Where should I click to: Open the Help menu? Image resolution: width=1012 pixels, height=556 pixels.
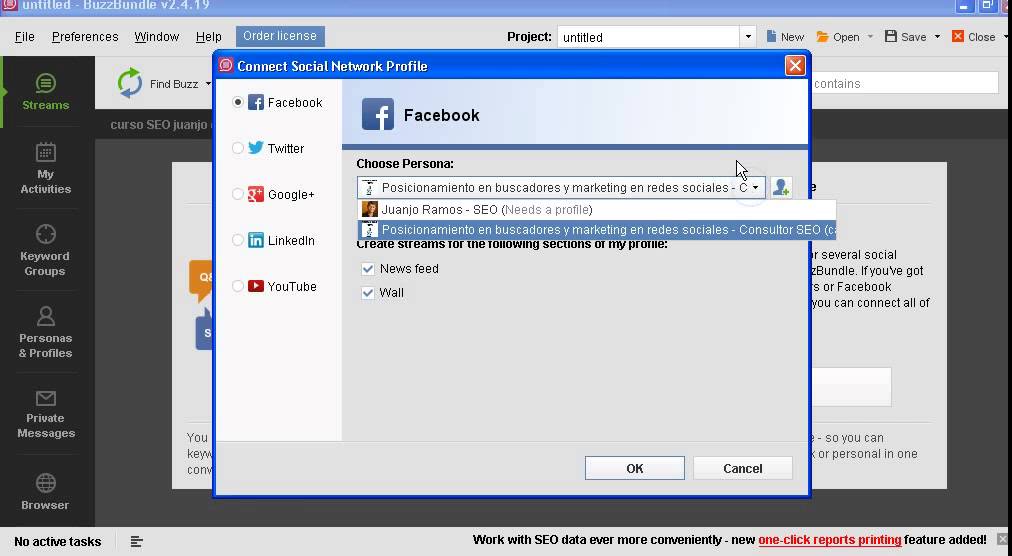(208, 37)
